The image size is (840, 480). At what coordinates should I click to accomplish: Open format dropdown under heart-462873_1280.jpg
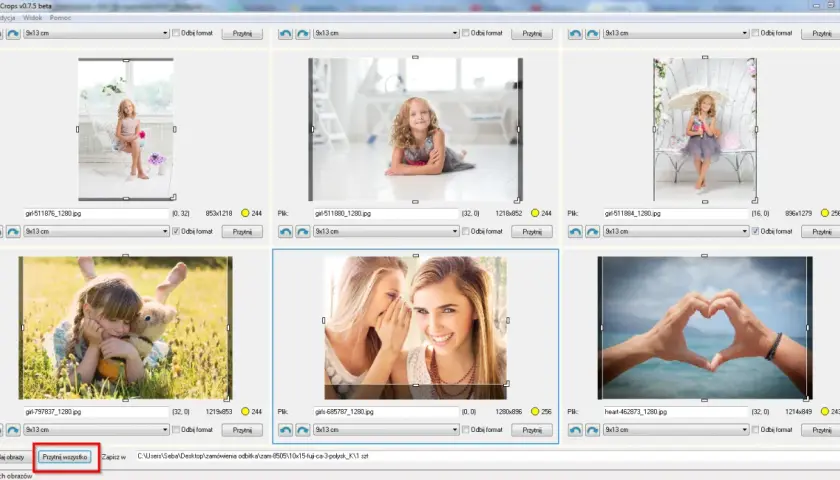[x=676, y=430]
